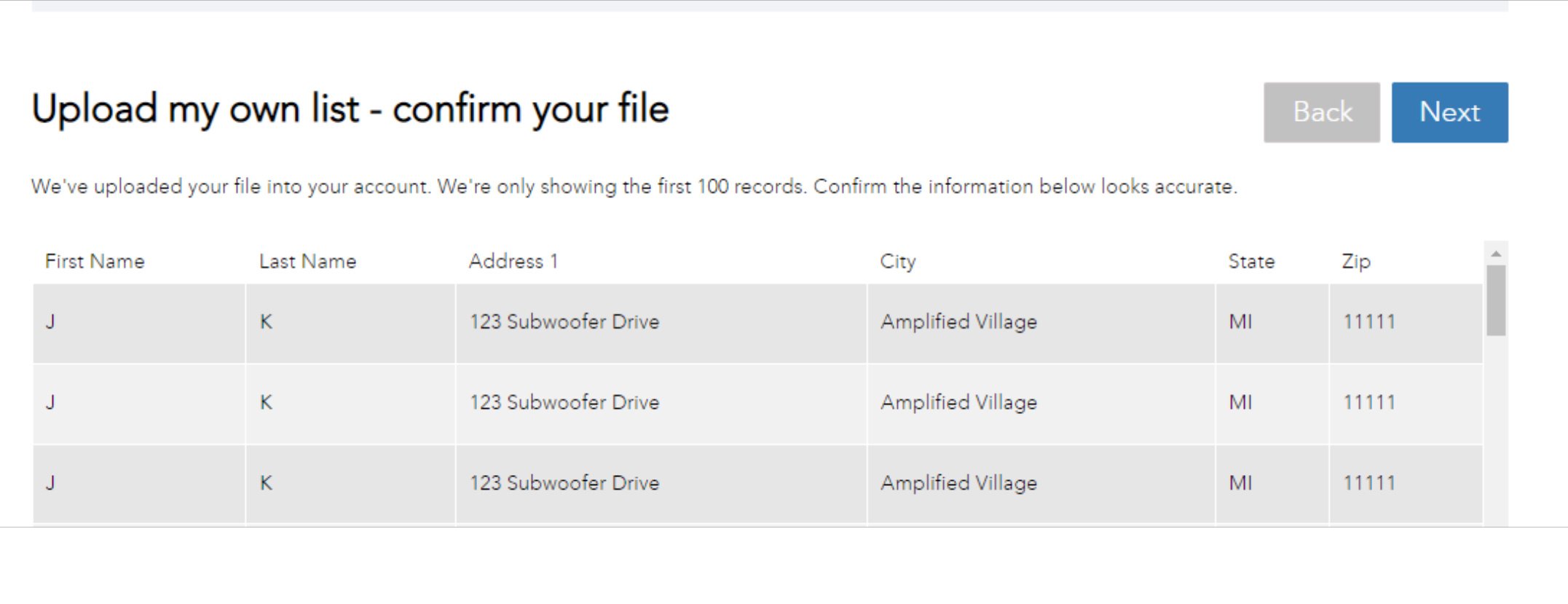The width and height of the screenshot is (1568, 604).
Task: Click the First Name column header
Action: coord(95,262)
